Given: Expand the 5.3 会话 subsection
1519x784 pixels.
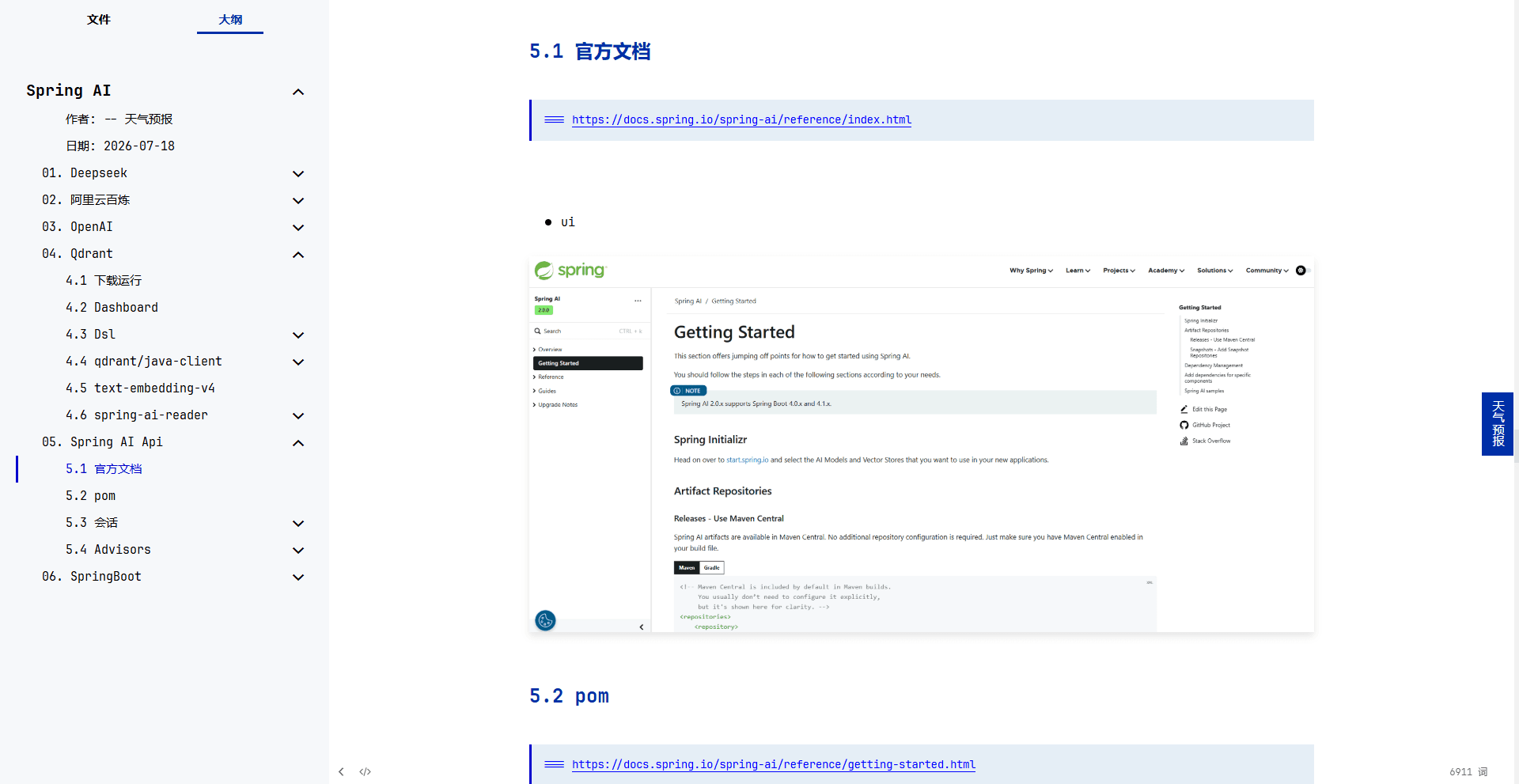Looking at the screenshot, I should 298,523.
